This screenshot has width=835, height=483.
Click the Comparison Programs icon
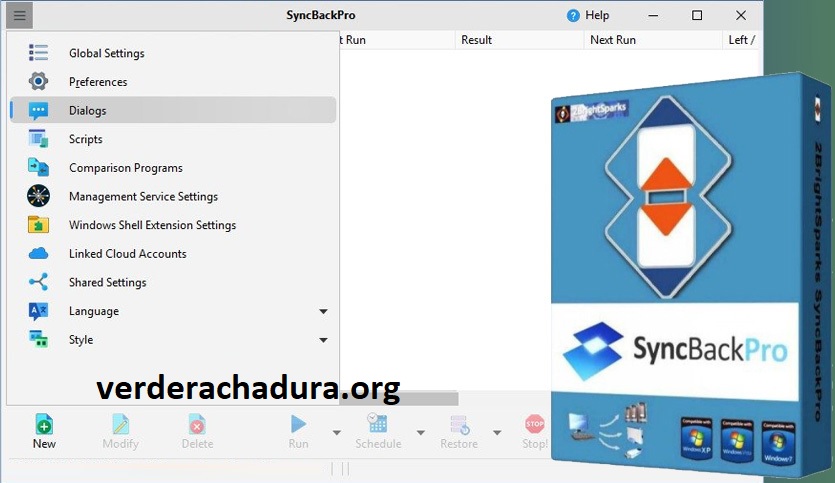click(x=38, y=168)
